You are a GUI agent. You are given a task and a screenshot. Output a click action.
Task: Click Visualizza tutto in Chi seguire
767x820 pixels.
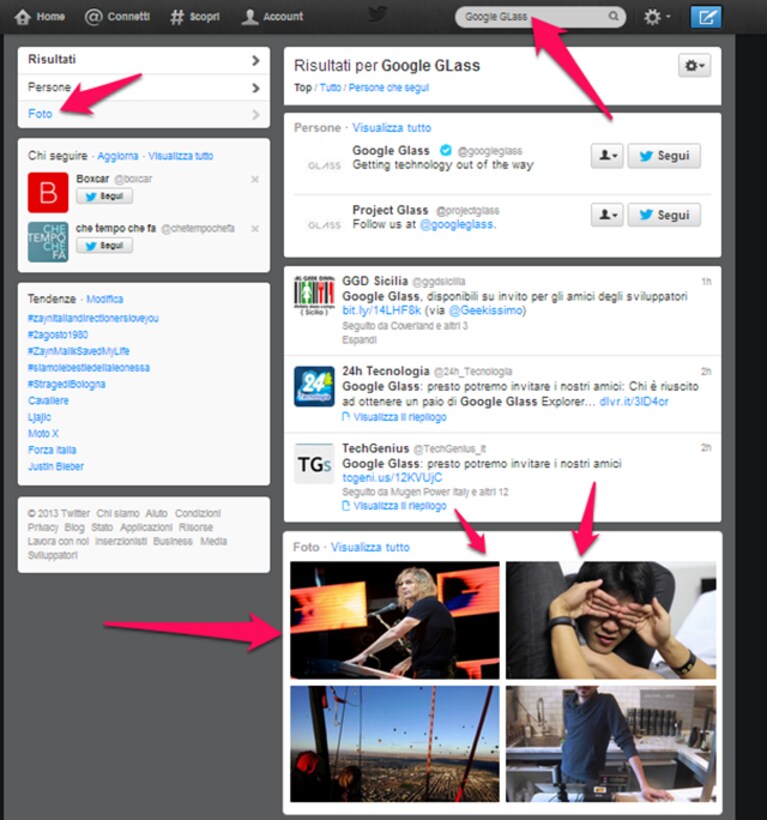pos(180,156)
